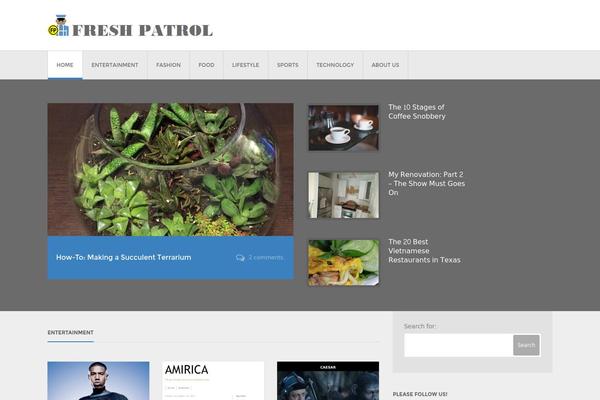View the 2 comments link
600x400 pixels.
pos(266,257)
